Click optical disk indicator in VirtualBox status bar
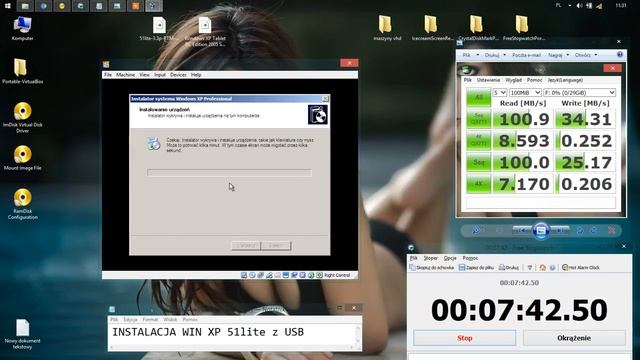640x360 pixels. click(252, 275)
